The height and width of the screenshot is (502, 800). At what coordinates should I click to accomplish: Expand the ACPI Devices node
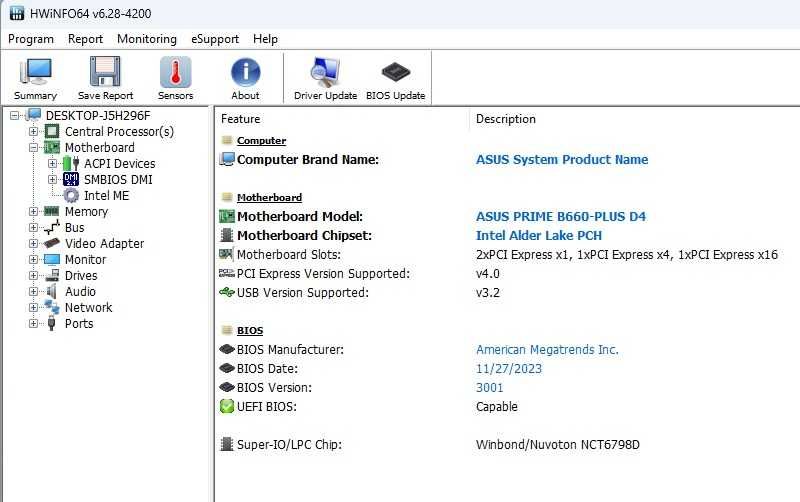(52, 164)
